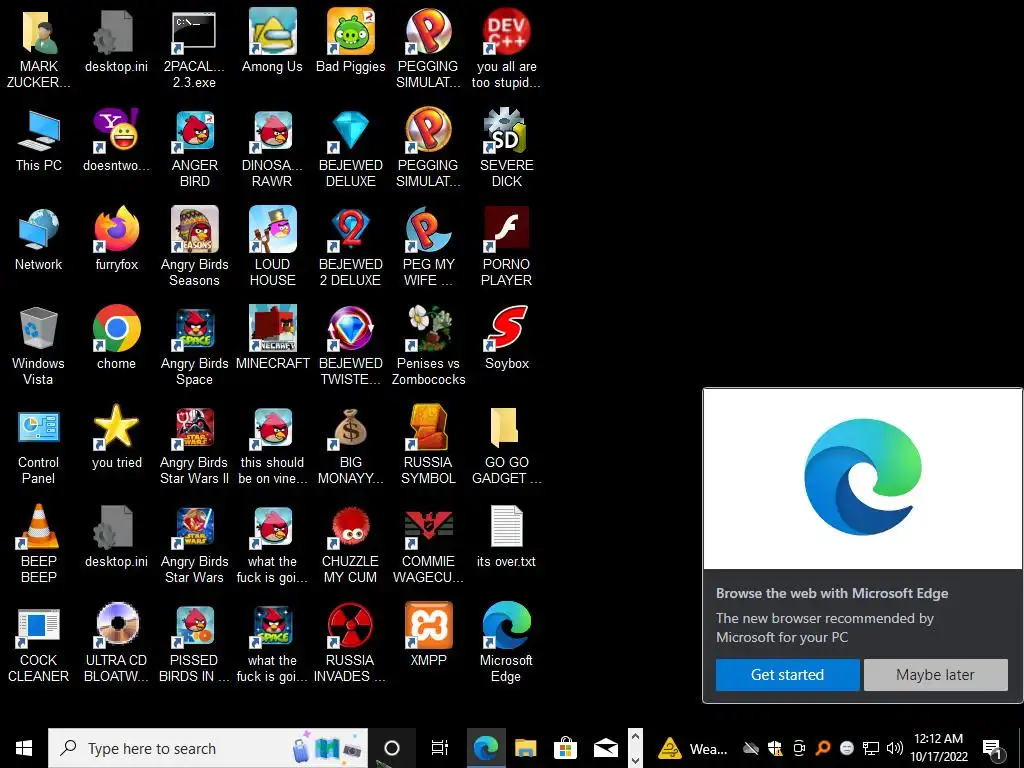Select the COMMIE WAGECU... shortcut icon
The height and width of the screenshot is (768, 1024).
(x=428, y=526)
